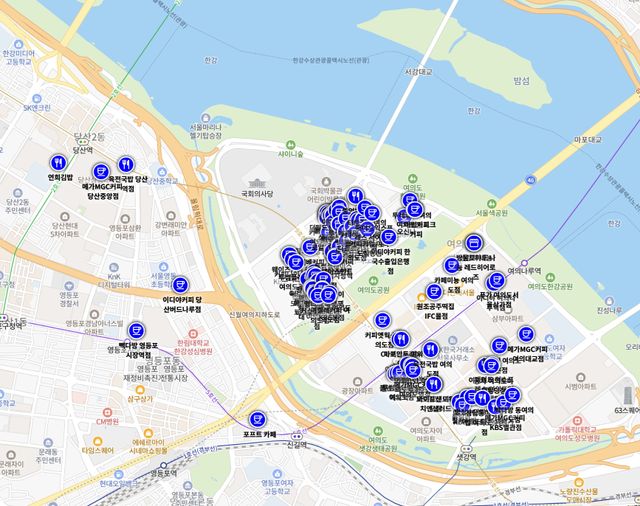Open the 포프트 카페 marker
640x506 pixels.
pyautogui.click(x=258, y=419)
